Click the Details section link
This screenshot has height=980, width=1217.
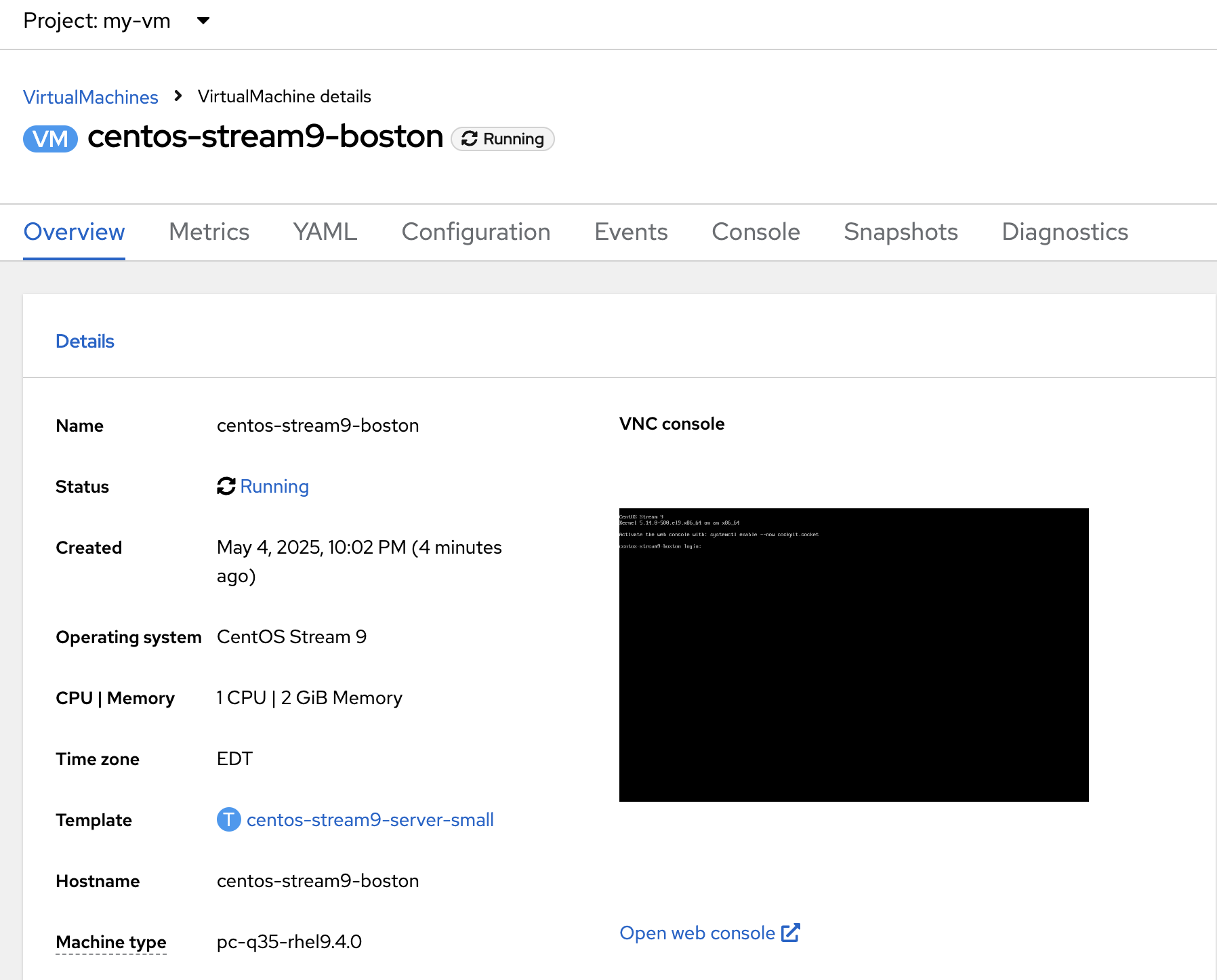click(x=85, y=341)
